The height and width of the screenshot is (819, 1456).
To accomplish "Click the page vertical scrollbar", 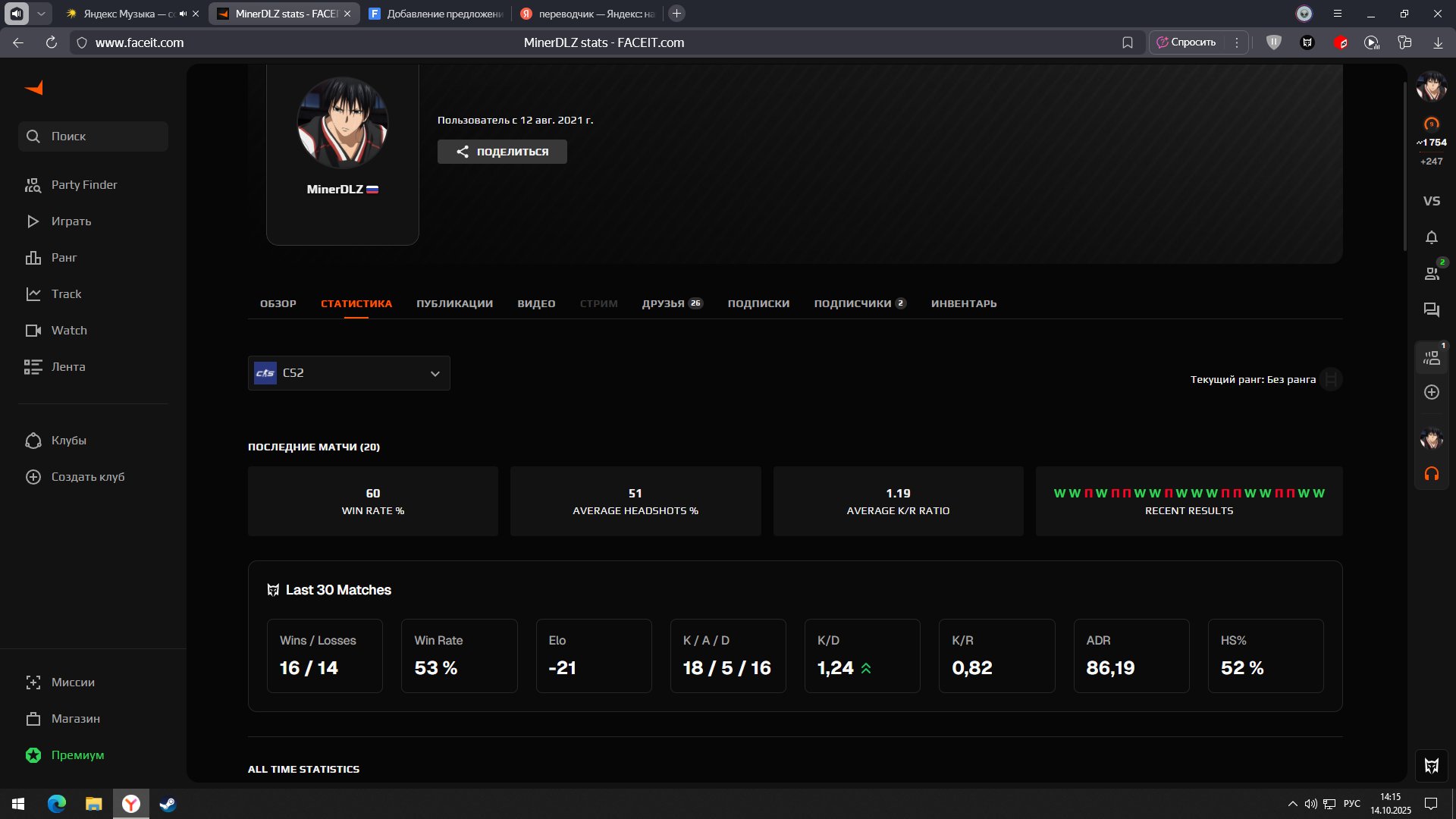I will click(1404, 167).
